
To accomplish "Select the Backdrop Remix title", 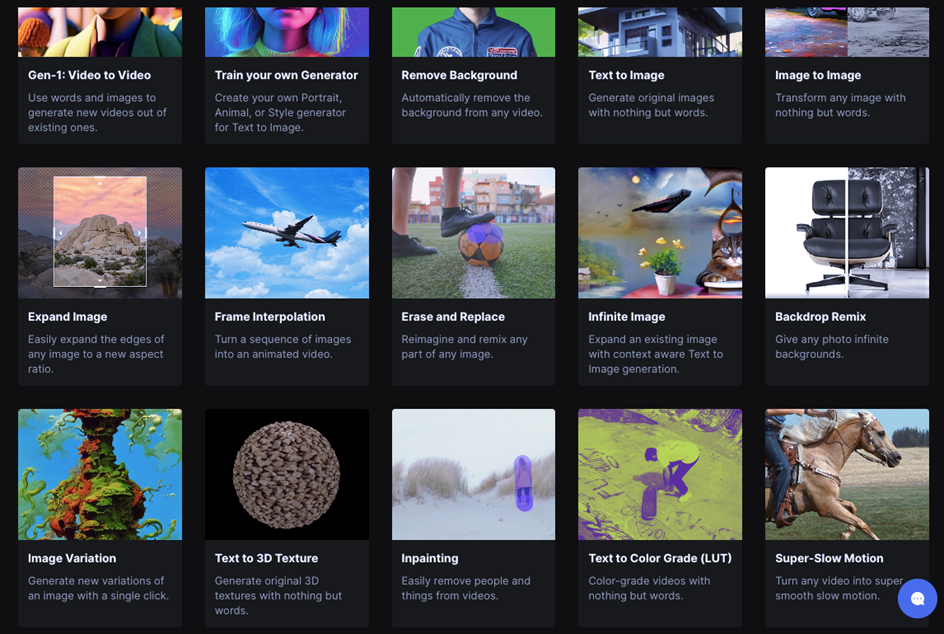I will (820, 317).
